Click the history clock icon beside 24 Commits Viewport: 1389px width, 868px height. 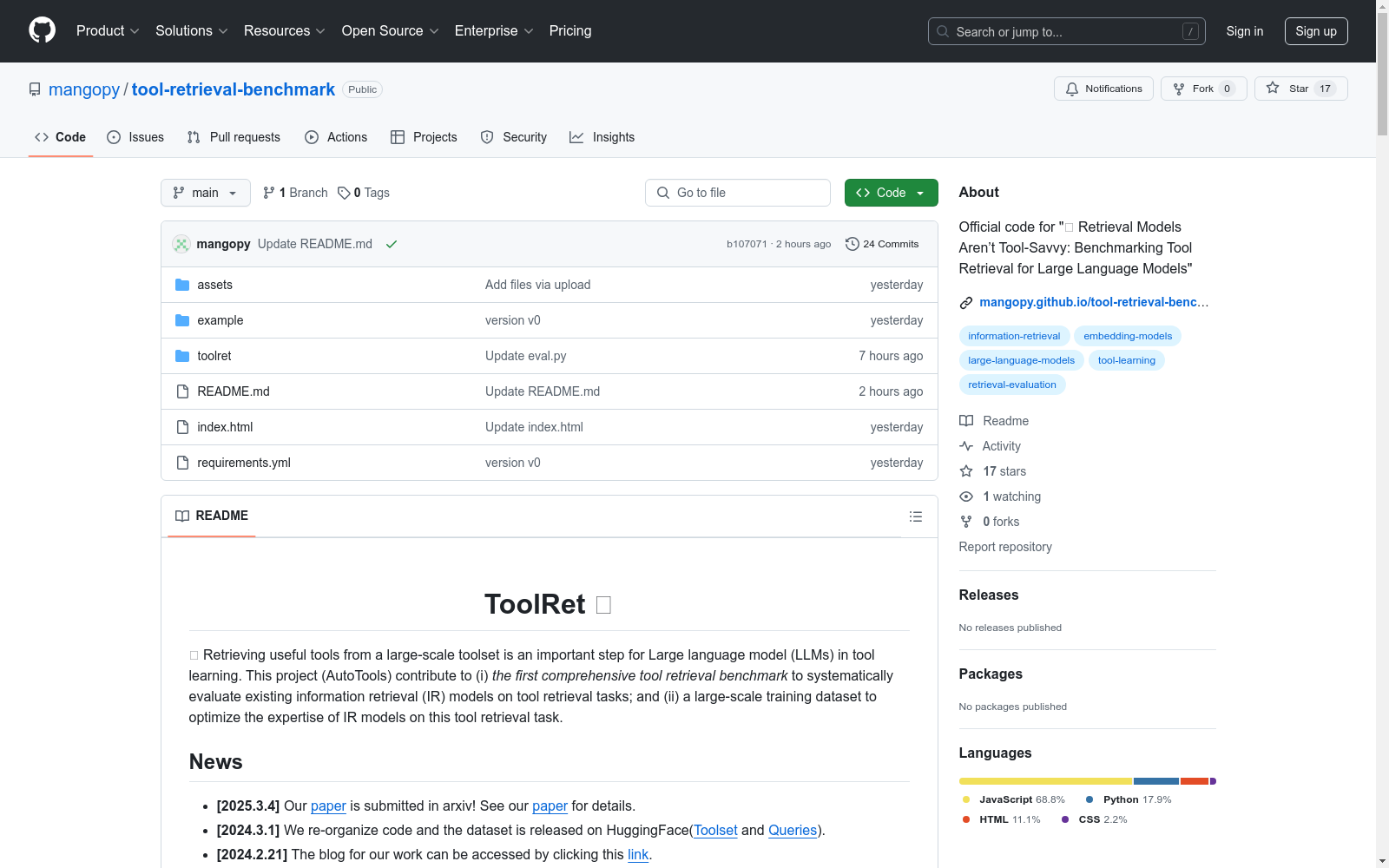[x=852, y=244]
